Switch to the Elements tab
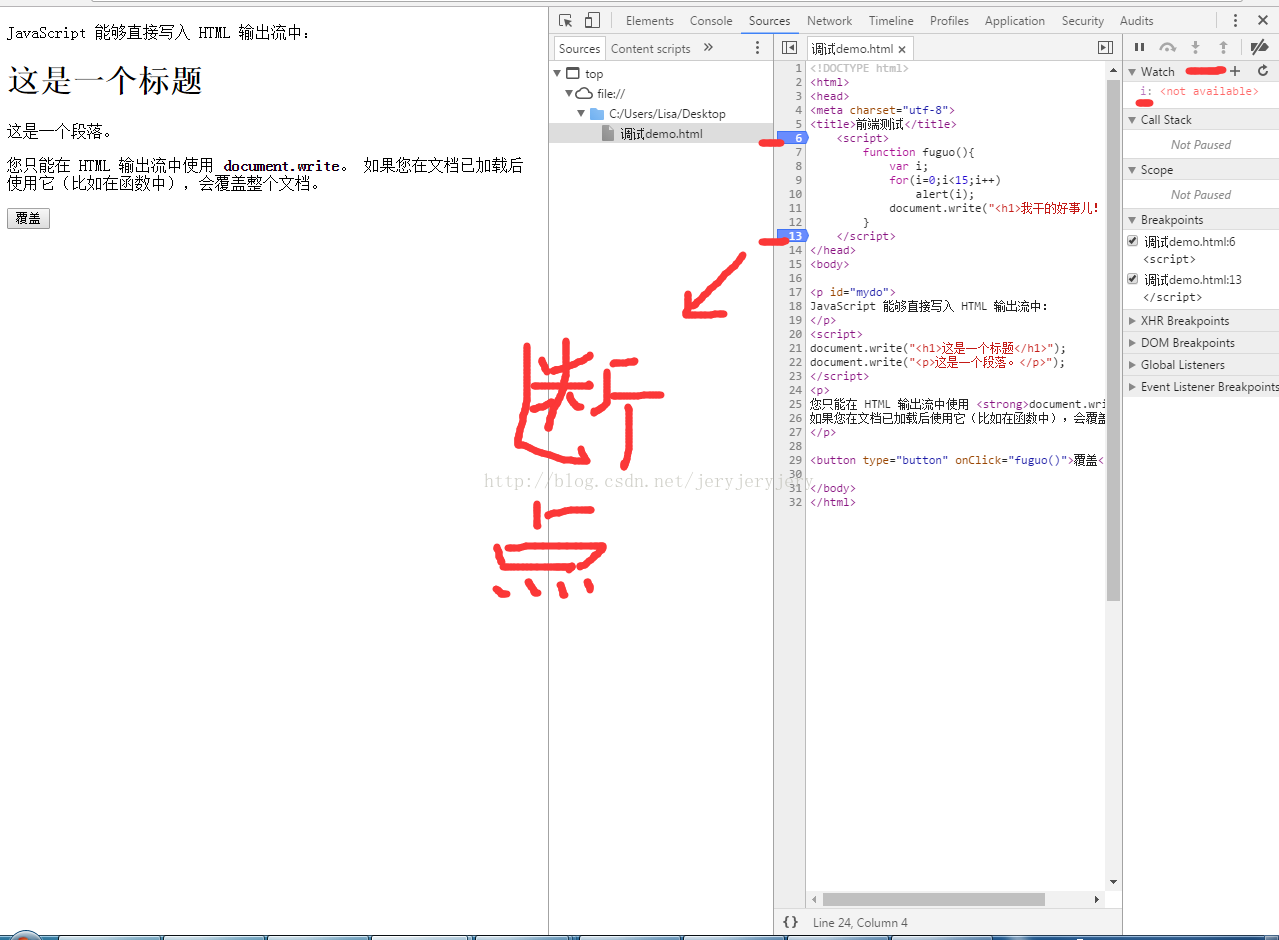1279x940 pixels. click(650, 20)
